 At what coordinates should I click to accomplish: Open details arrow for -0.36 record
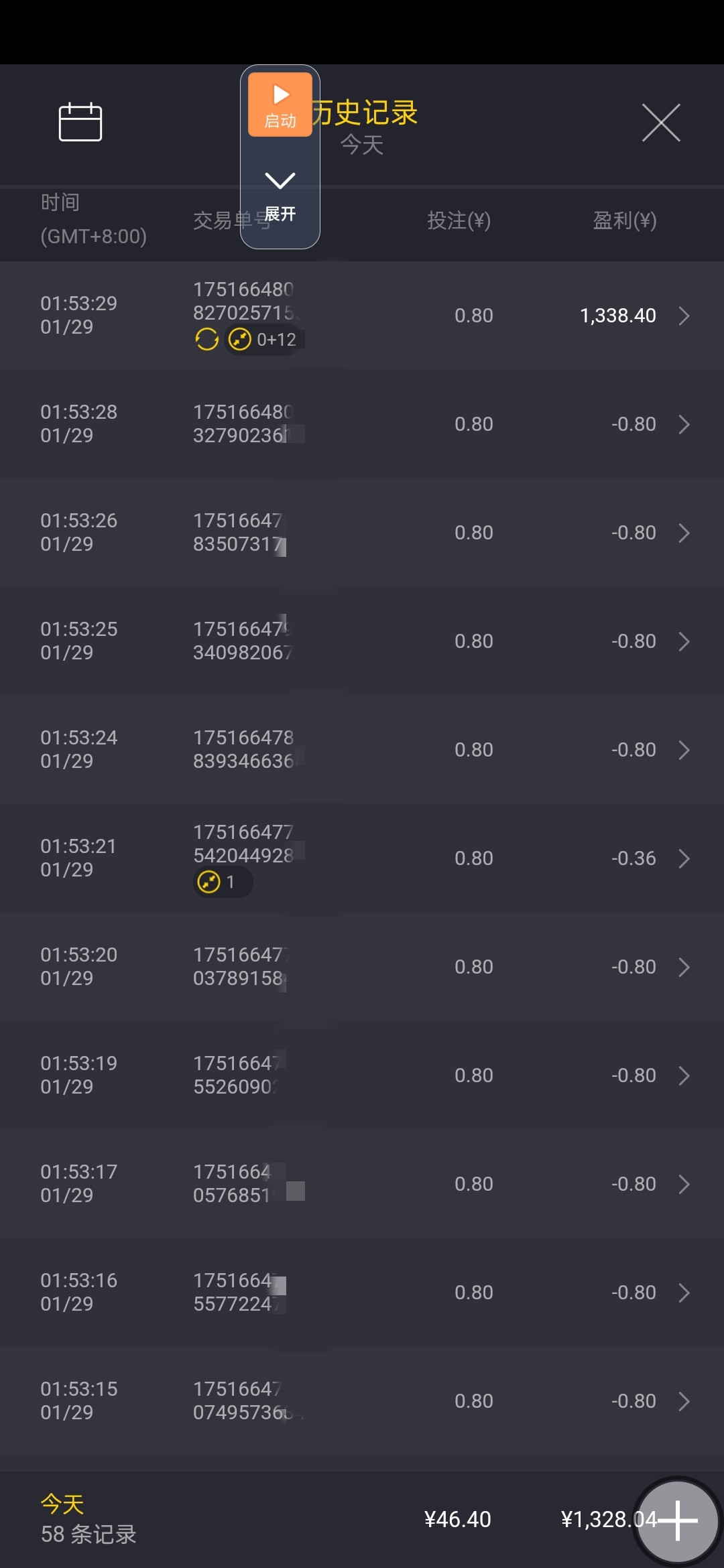pos(684,858)
